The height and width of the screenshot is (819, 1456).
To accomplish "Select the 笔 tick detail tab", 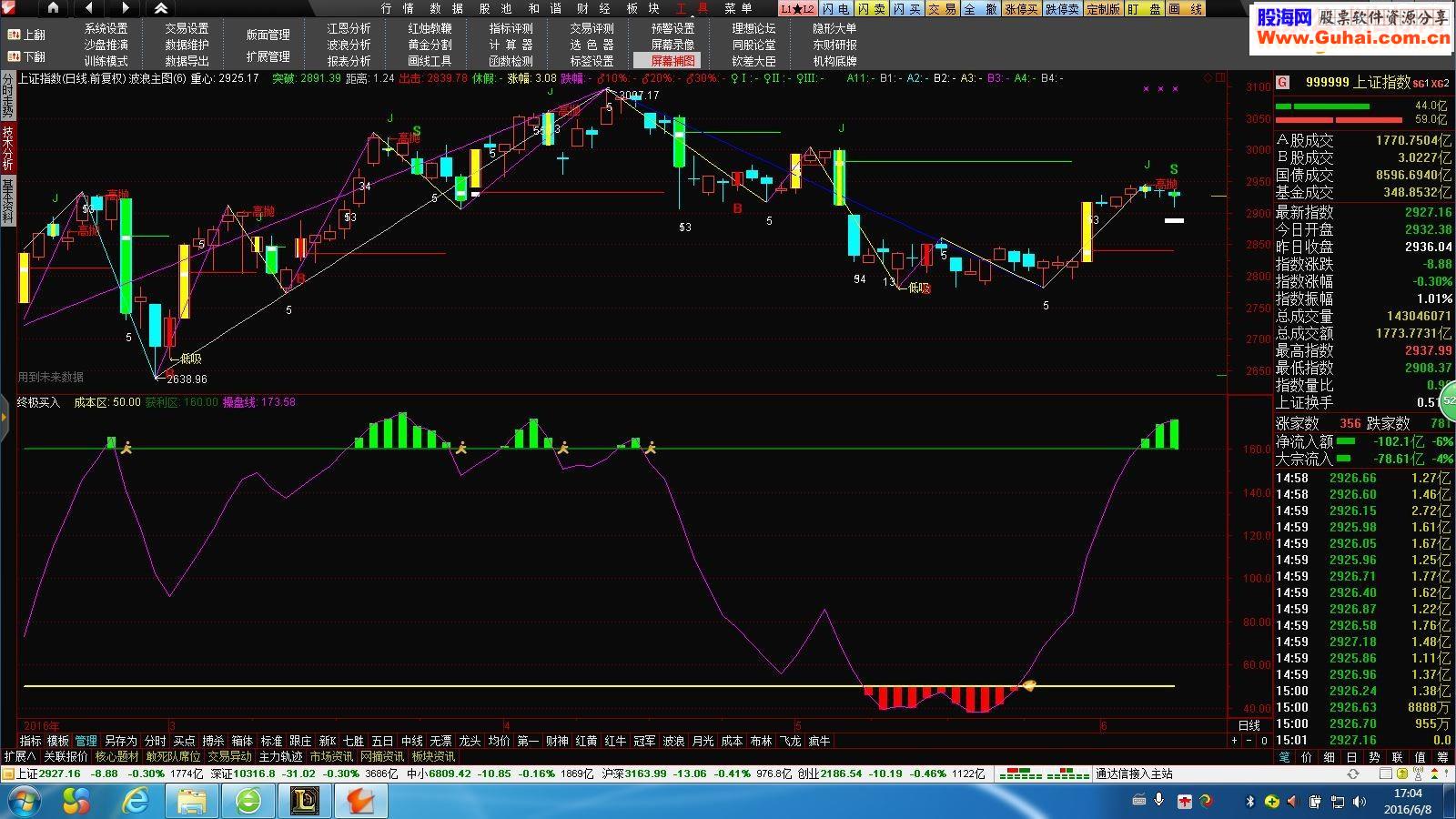I will 1284,757.
